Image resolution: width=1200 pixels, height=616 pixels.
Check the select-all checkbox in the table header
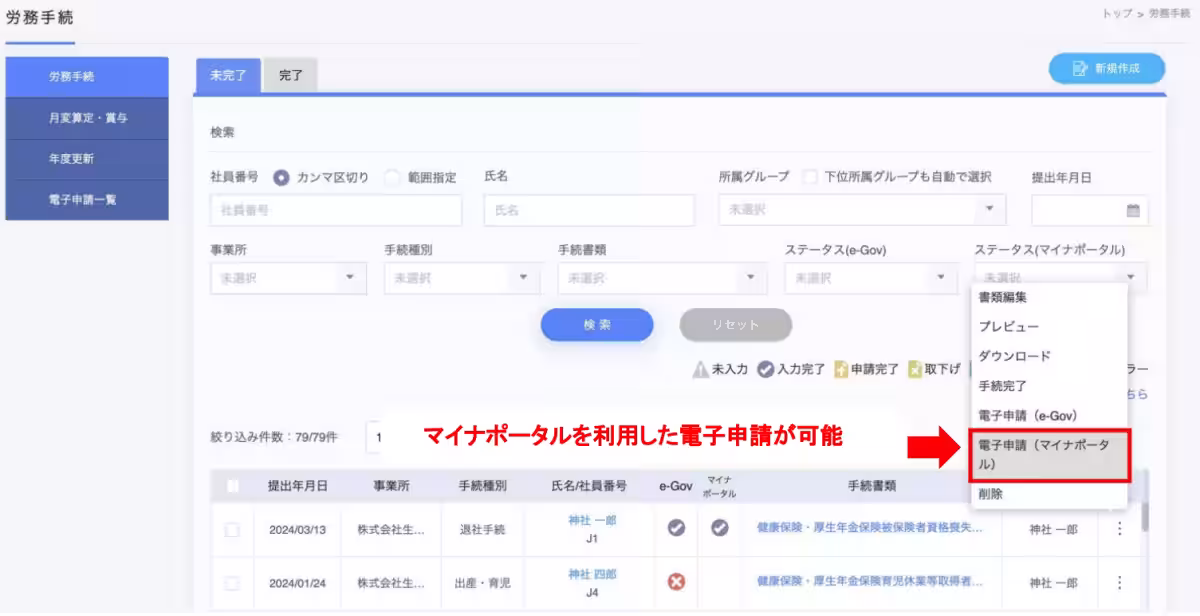231,487
